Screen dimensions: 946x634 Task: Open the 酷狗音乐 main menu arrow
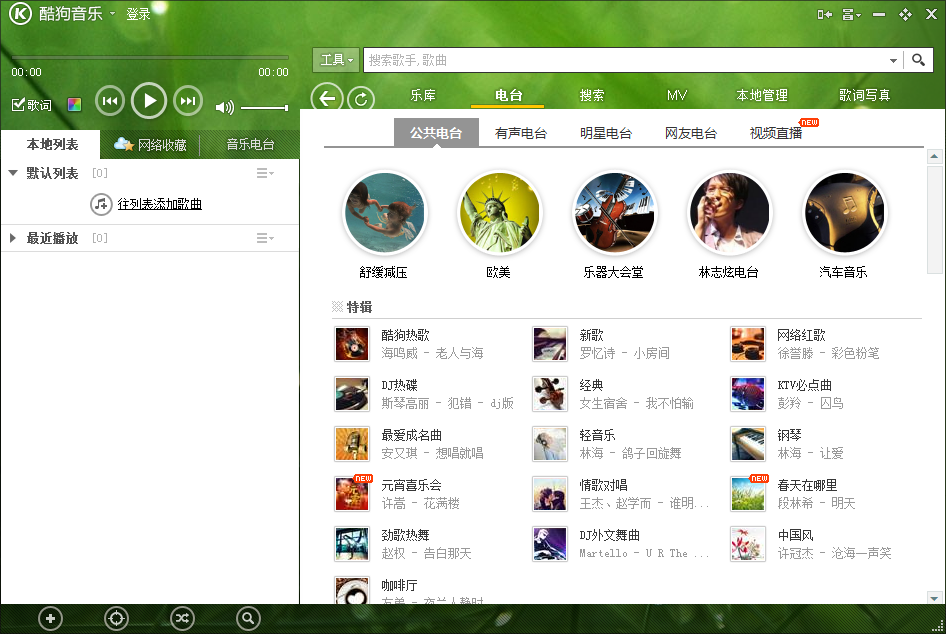coord(112,13)
